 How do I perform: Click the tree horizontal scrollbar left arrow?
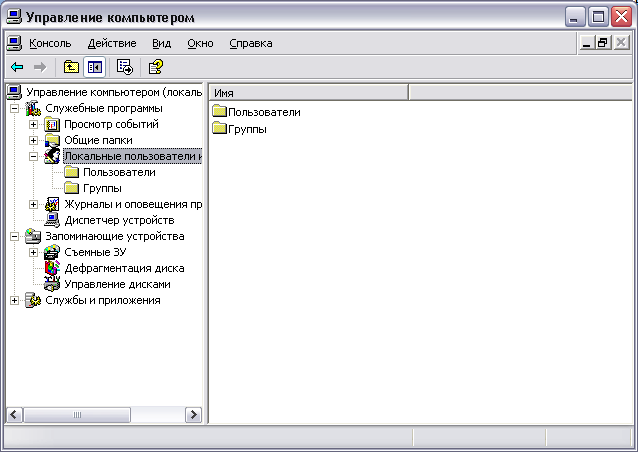coord(14,415)
